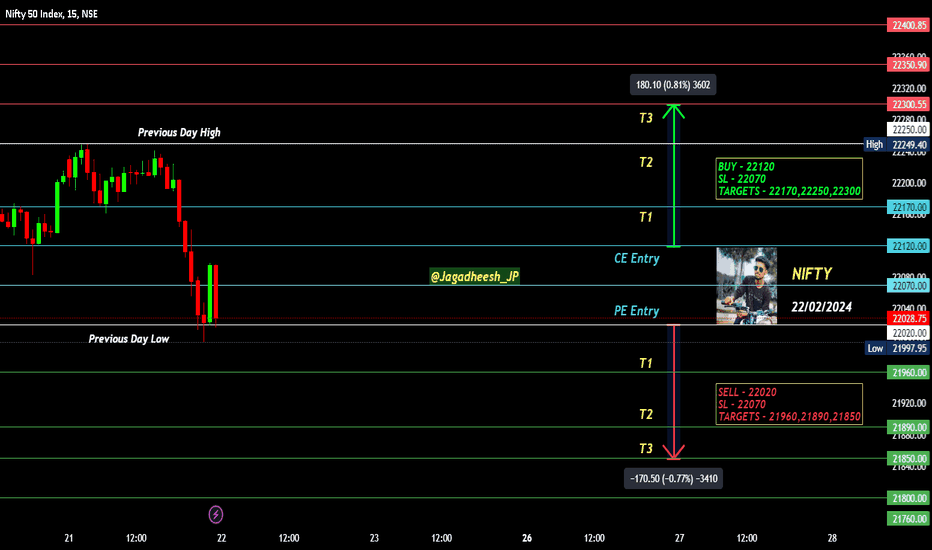932x550 pixels.
Task: Select the 21890.00 green price label
Action: click(909, 428)
